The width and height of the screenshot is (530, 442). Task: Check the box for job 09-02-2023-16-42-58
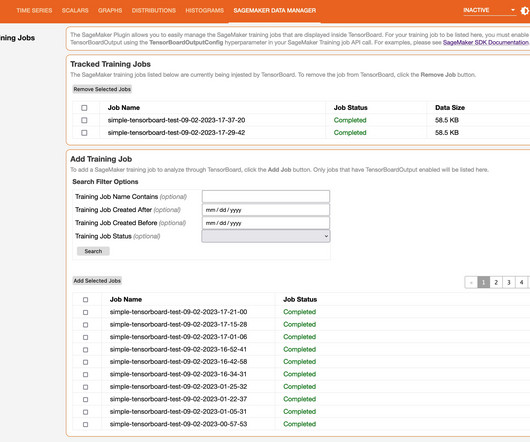[x=86, y=362]
